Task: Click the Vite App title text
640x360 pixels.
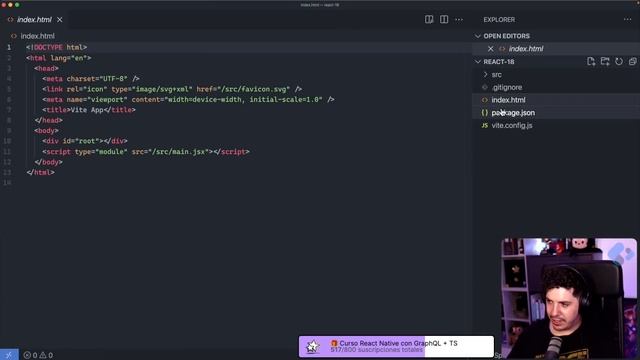Action: pos(87,110)
